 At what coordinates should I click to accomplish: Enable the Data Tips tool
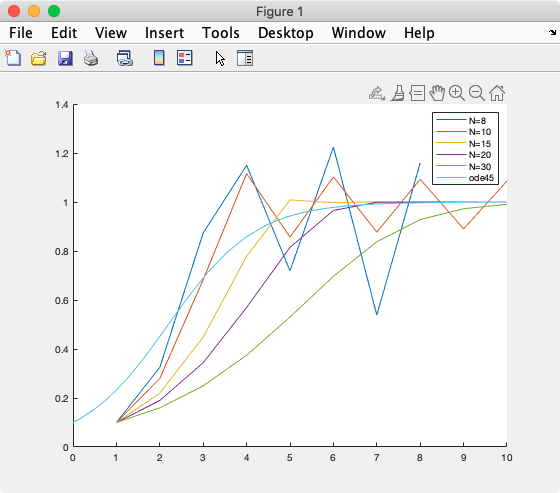click(x=417, y=93)
